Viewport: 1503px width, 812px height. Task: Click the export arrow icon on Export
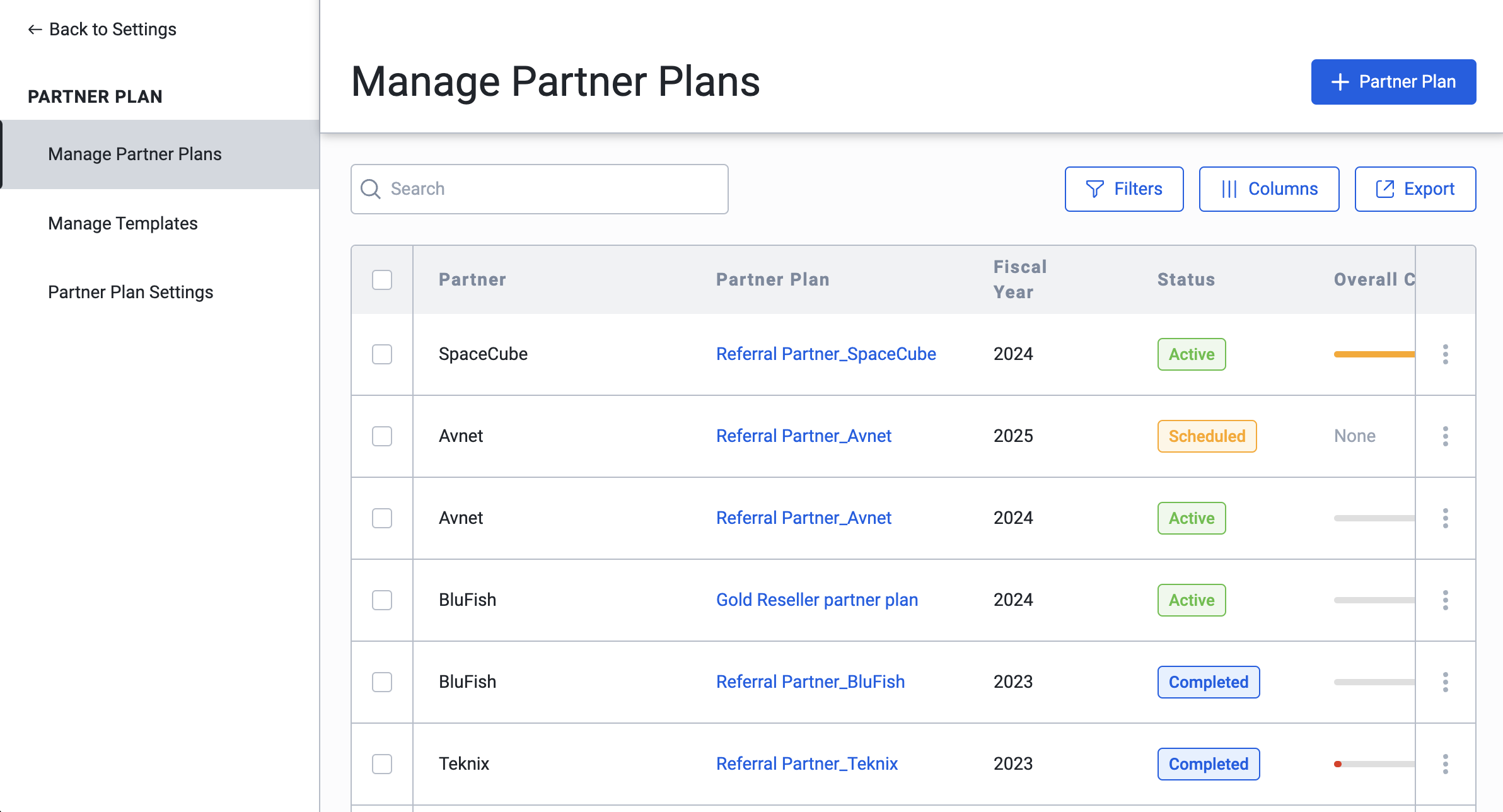tap(1385, 189)
